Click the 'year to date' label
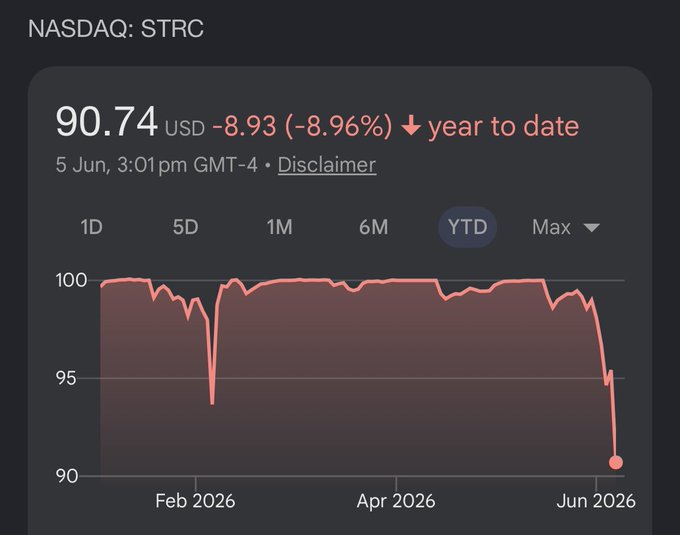The image size is (680, 535). (x=503, y=127)
